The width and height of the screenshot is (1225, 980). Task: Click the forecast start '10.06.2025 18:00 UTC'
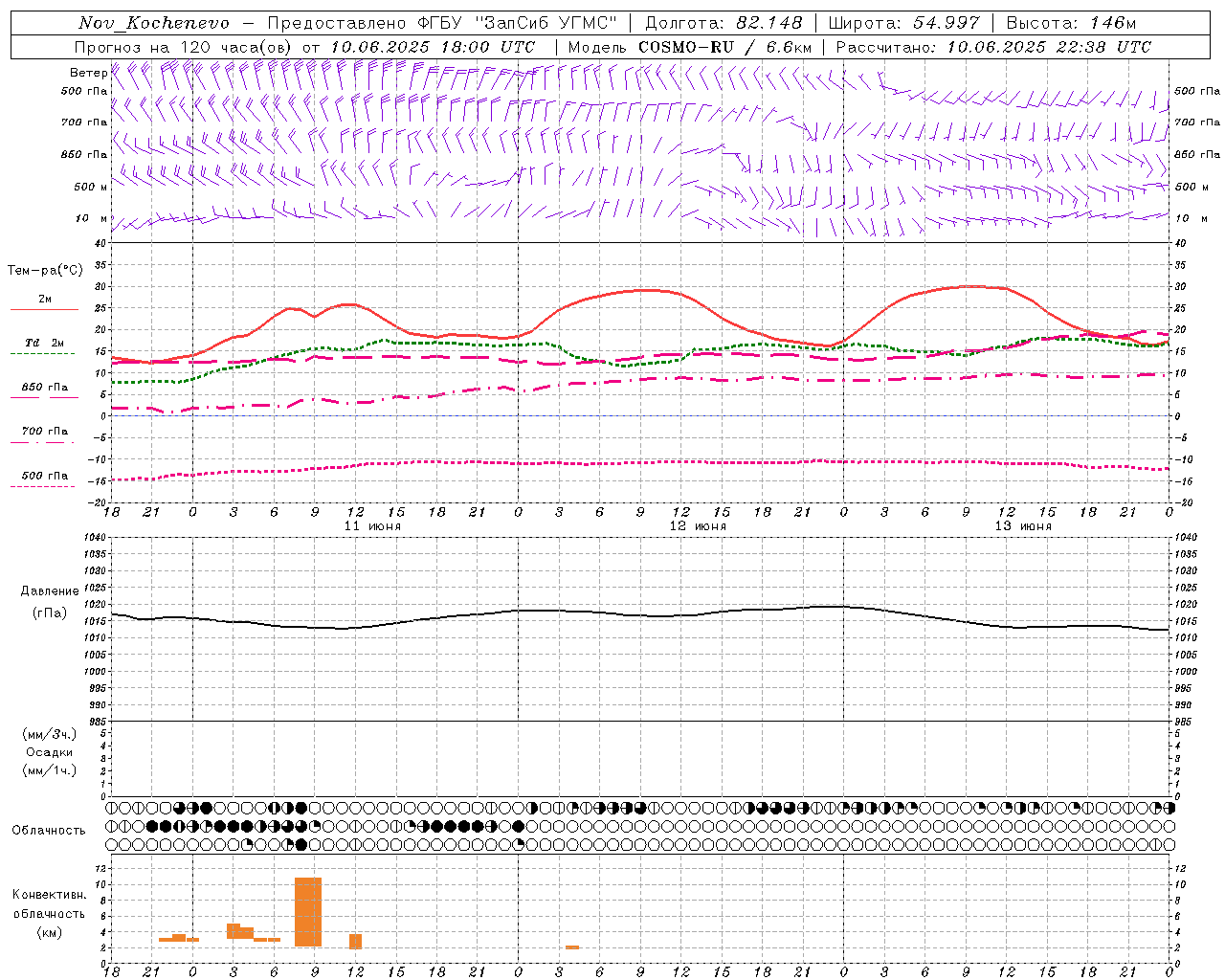click(x=433, y=47)
